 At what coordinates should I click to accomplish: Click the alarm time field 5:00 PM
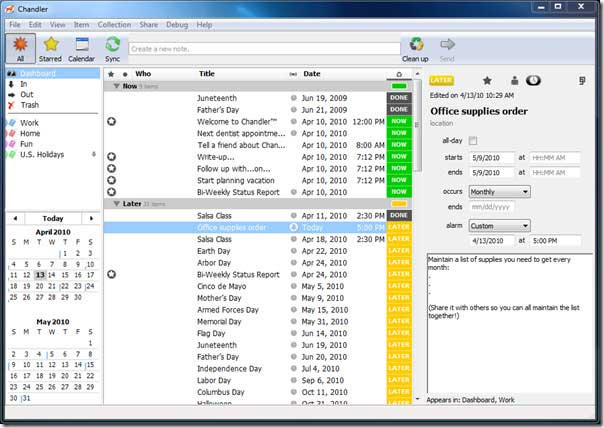click(x=555, y=241)
